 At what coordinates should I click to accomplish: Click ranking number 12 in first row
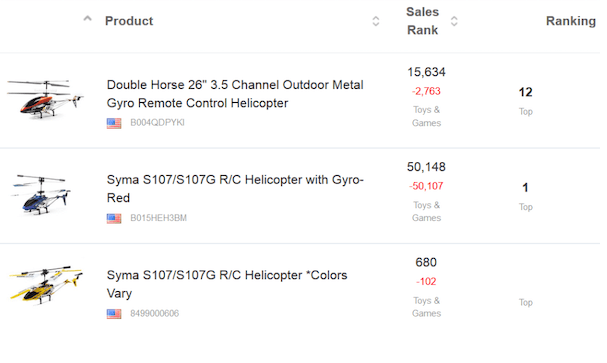[x=525, y=92]
